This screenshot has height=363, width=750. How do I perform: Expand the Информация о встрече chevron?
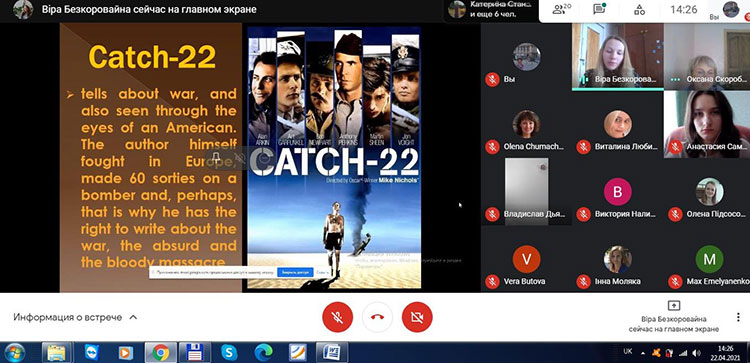point(133,317)
